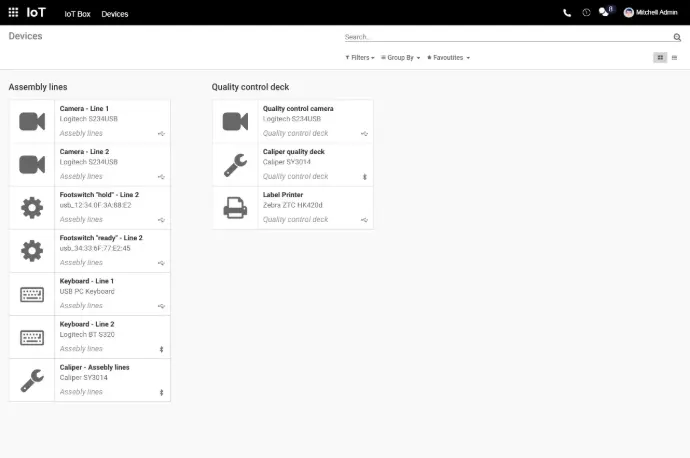Click wrench icon of Caliper - Assebly lines
Viewport: 690px width, 458px height.
click(x=32, y=381)
